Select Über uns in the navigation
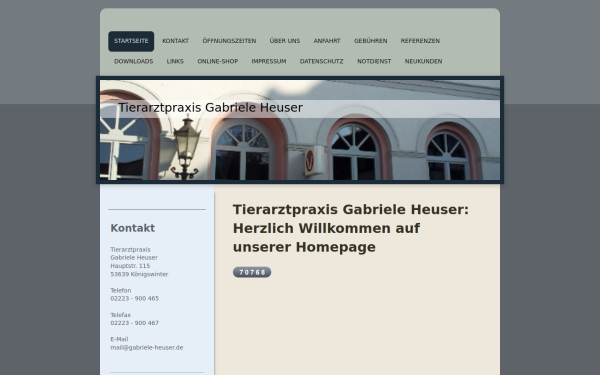600x375 pixels. pyautogui.click(x=285, y=41)
